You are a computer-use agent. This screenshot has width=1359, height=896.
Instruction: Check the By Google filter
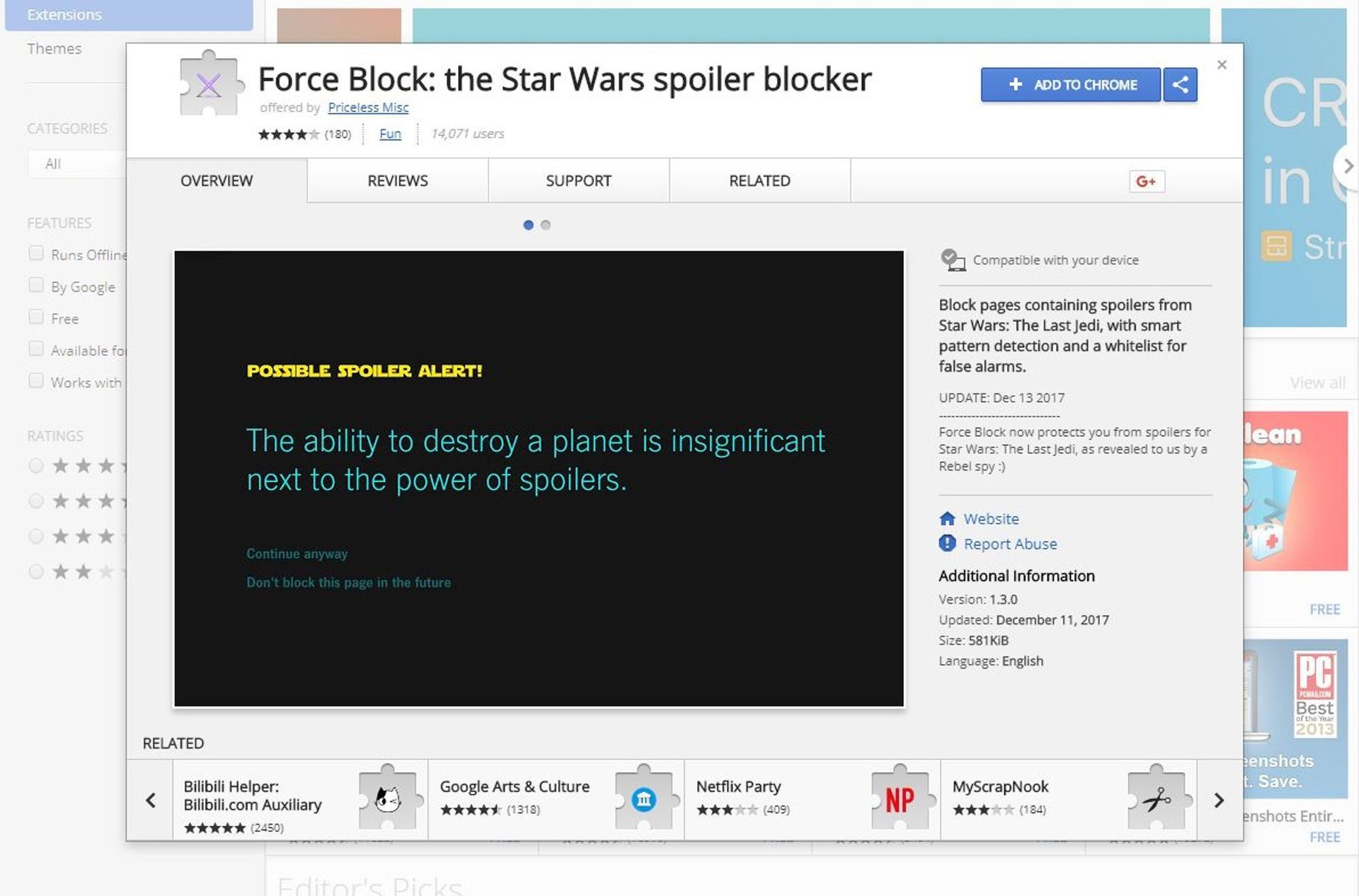36,285
